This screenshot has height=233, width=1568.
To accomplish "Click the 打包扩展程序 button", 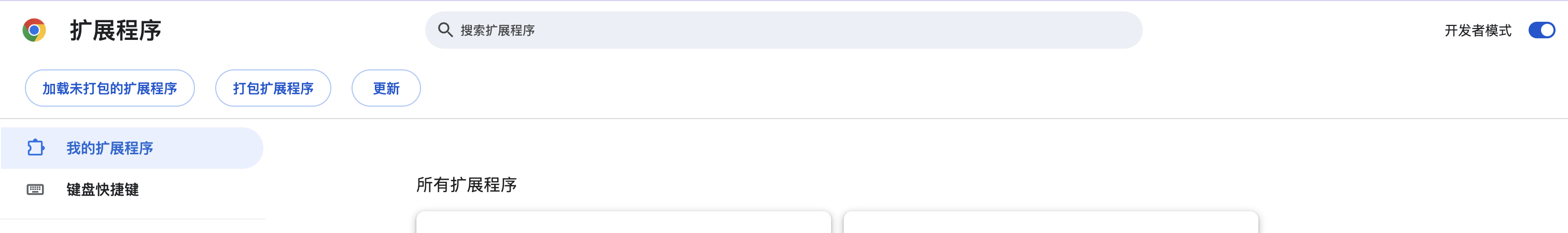I will pyautogui.click(x=273, y=88).
